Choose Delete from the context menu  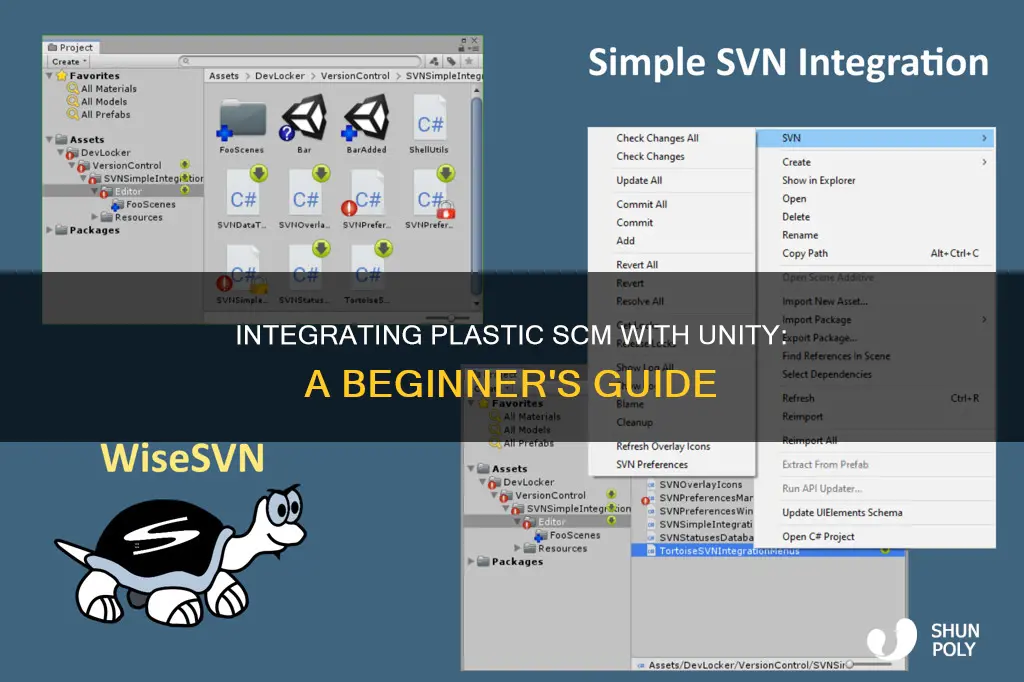(x=795, y=217)
